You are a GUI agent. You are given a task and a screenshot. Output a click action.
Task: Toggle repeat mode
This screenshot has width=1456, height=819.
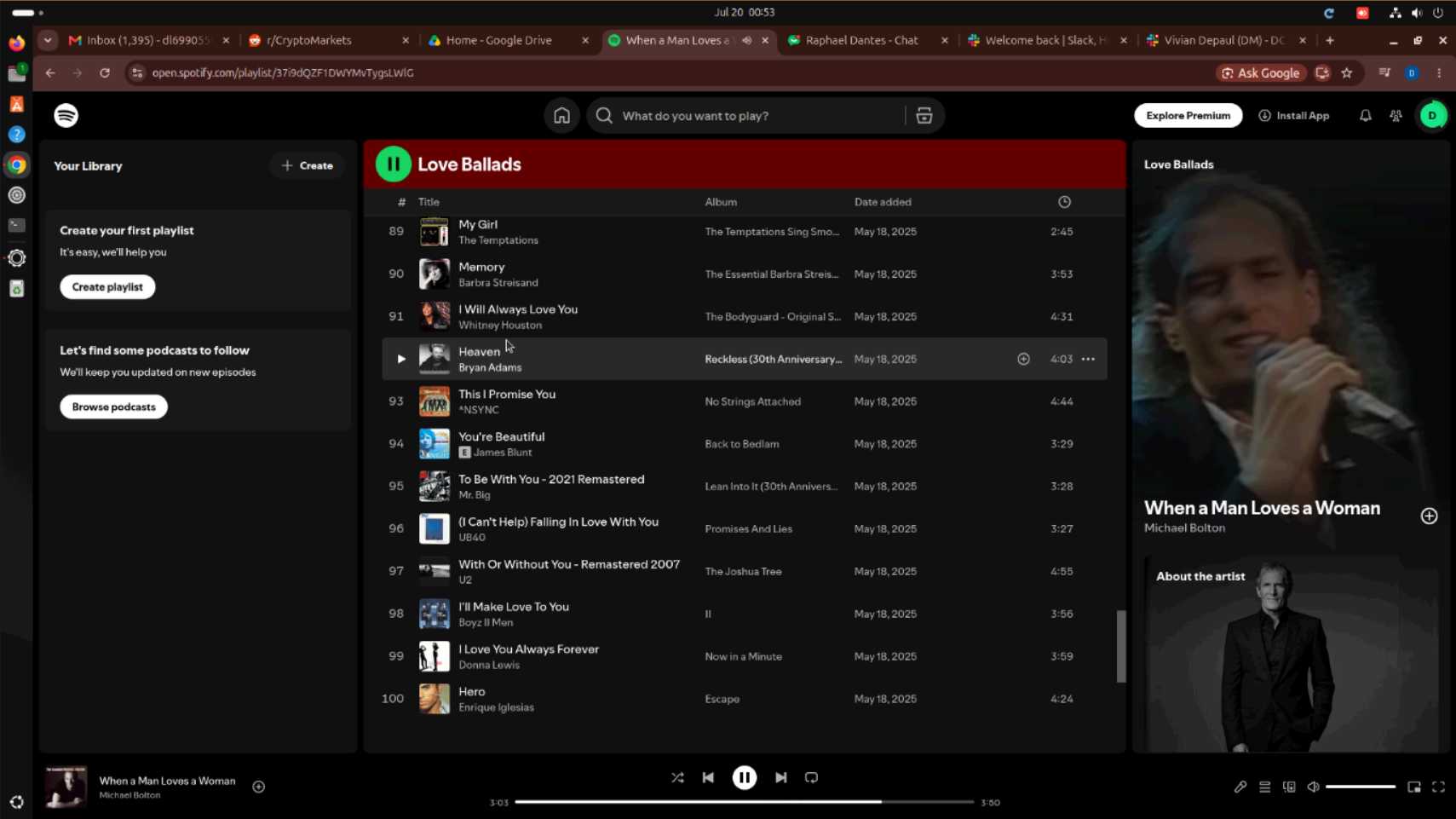(x=811, y=777)
